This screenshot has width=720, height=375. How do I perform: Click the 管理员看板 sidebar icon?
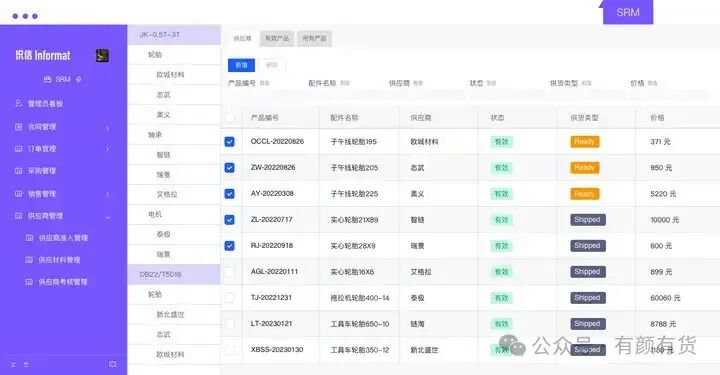tap(18, 103)
